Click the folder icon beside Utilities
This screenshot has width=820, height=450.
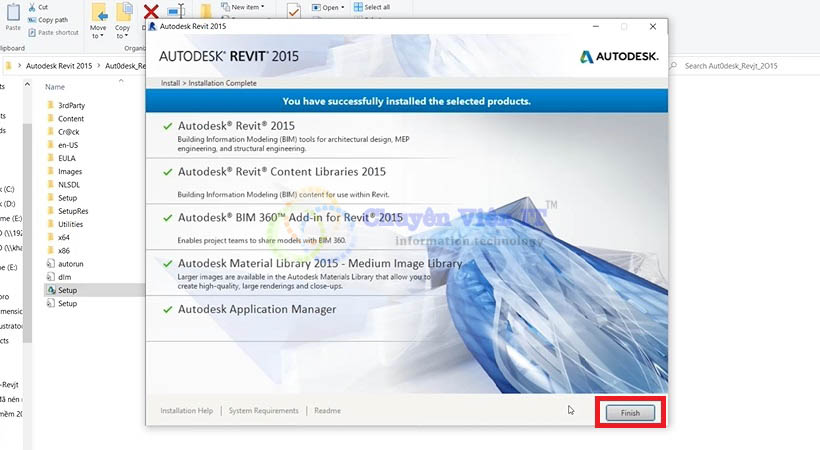(51, 223)
